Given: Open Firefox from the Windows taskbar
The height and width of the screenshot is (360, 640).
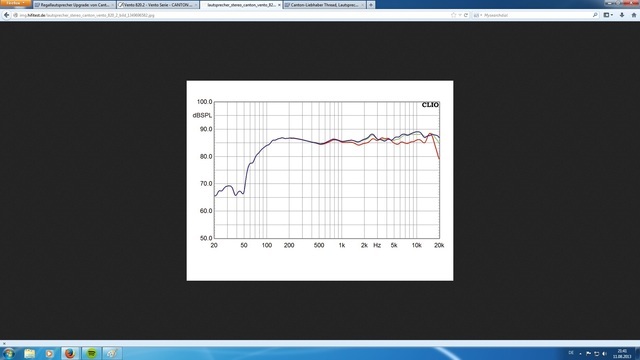Looking at the screenshot, I should (x=70, y=353).
